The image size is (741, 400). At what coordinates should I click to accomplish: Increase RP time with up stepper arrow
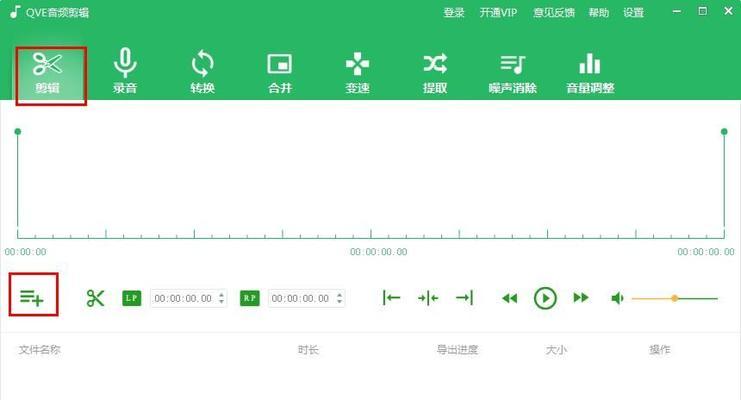tap(339, 295)
